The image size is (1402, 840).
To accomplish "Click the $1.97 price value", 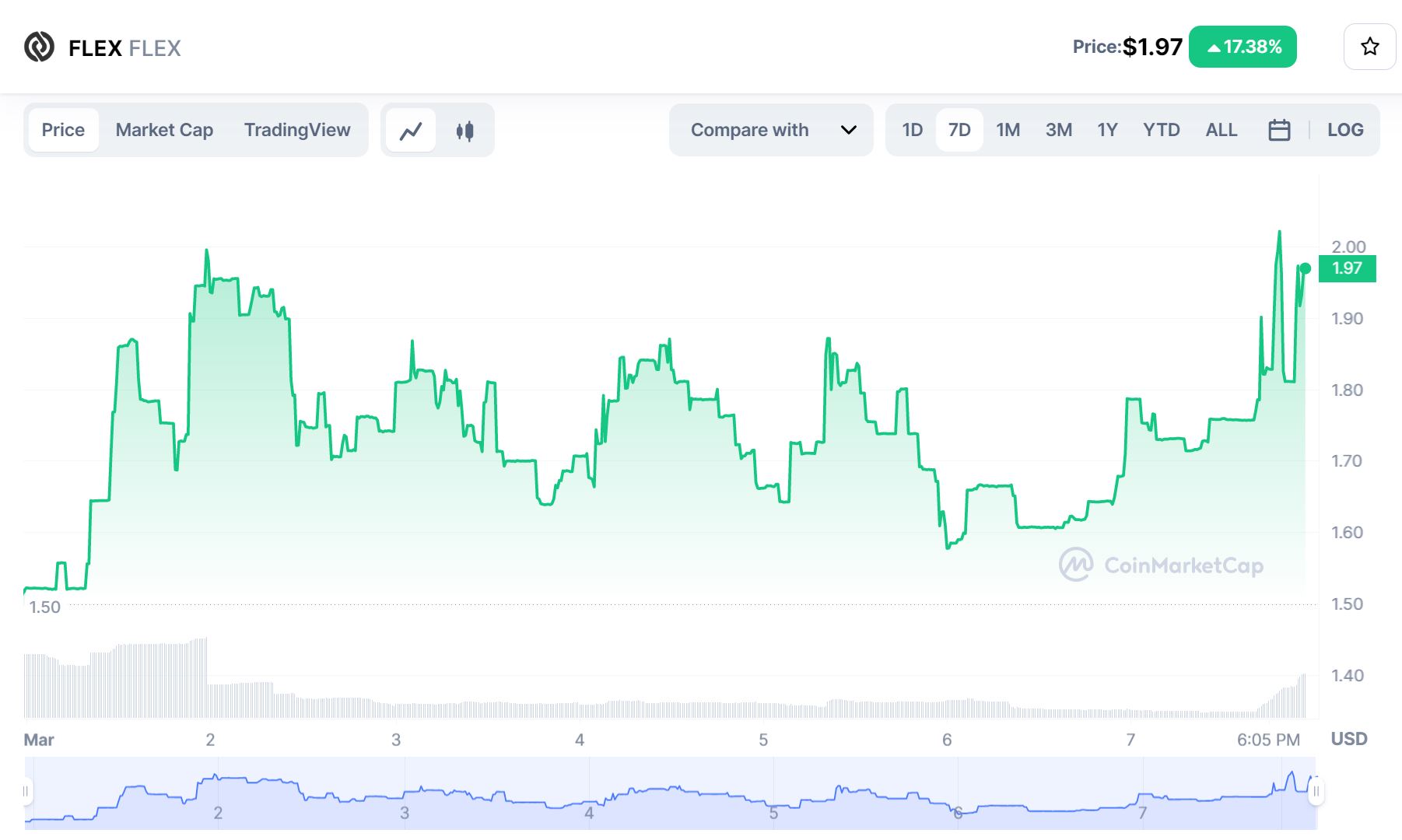I will 1152,47.
